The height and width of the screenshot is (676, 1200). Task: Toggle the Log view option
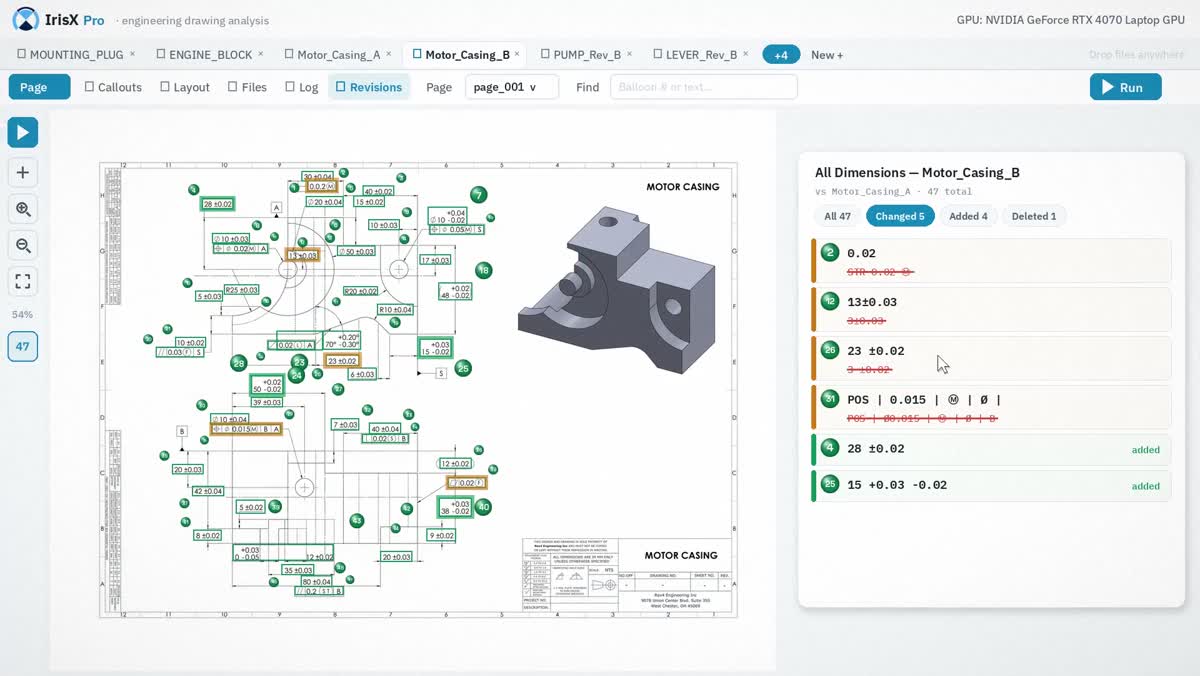point(302,87)
